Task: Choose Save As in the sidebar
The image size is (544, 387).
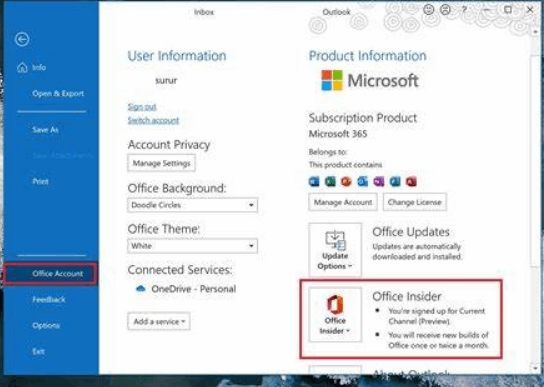Action: (45, 130)
